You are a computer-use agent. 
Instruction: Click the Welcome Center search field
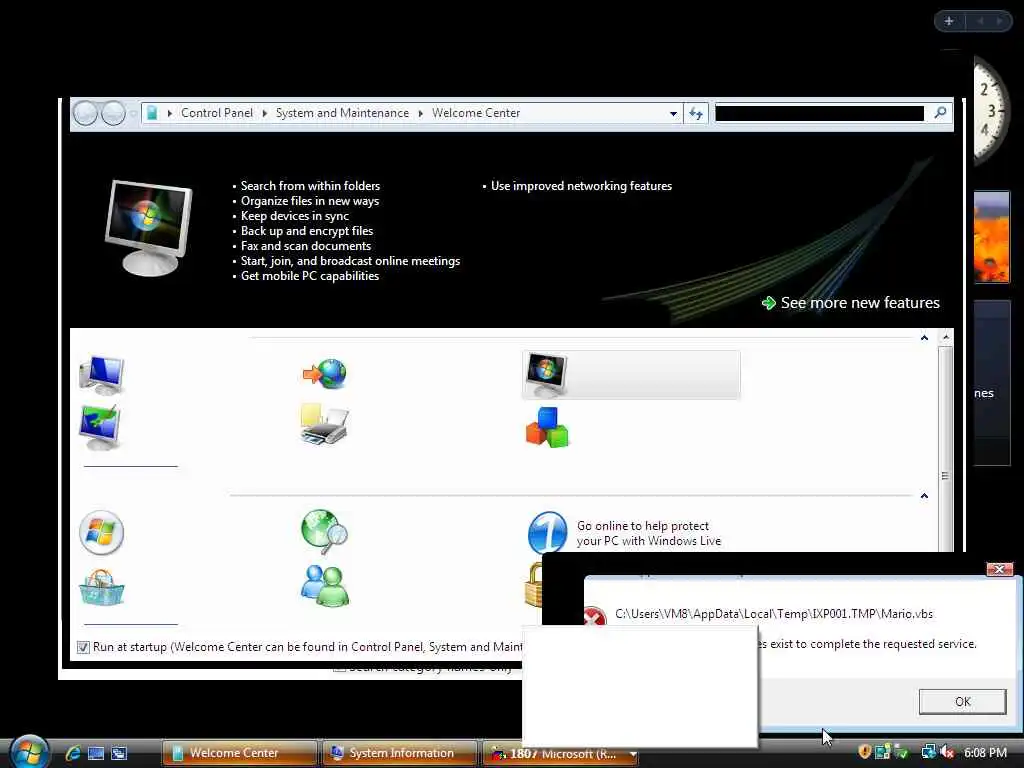820,114
